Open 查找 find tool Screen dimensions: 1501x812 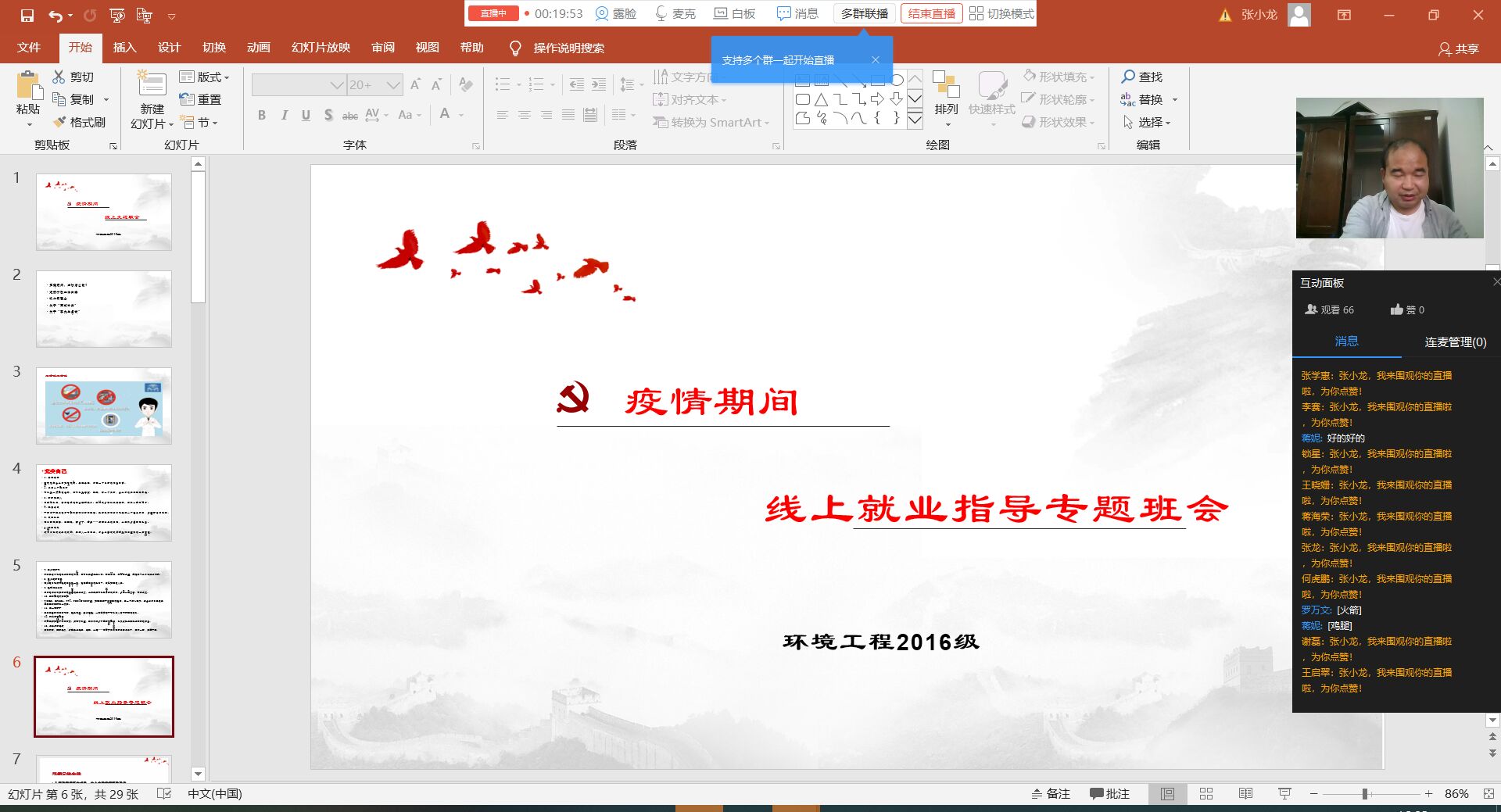(1142, 77)
